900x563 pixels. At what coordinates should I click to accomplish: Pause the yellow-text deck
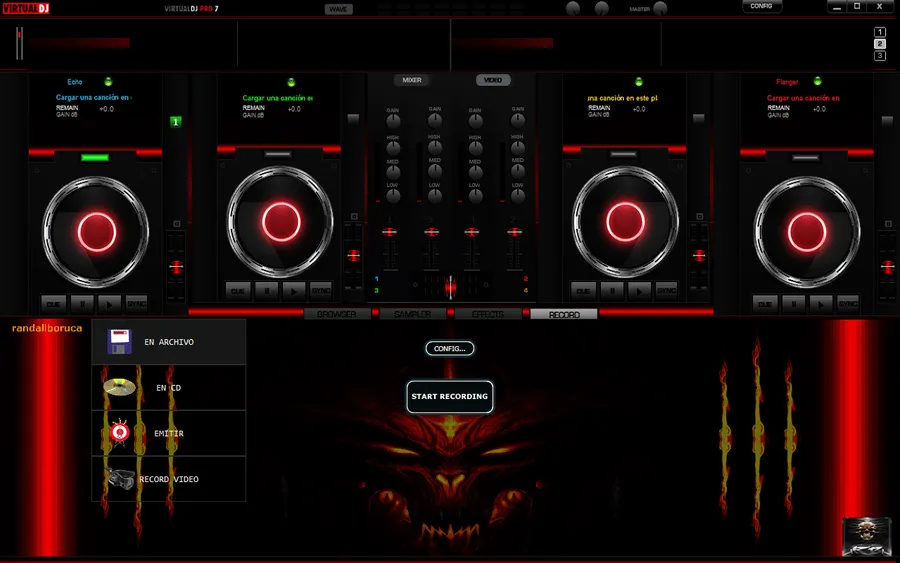(612, 291)
